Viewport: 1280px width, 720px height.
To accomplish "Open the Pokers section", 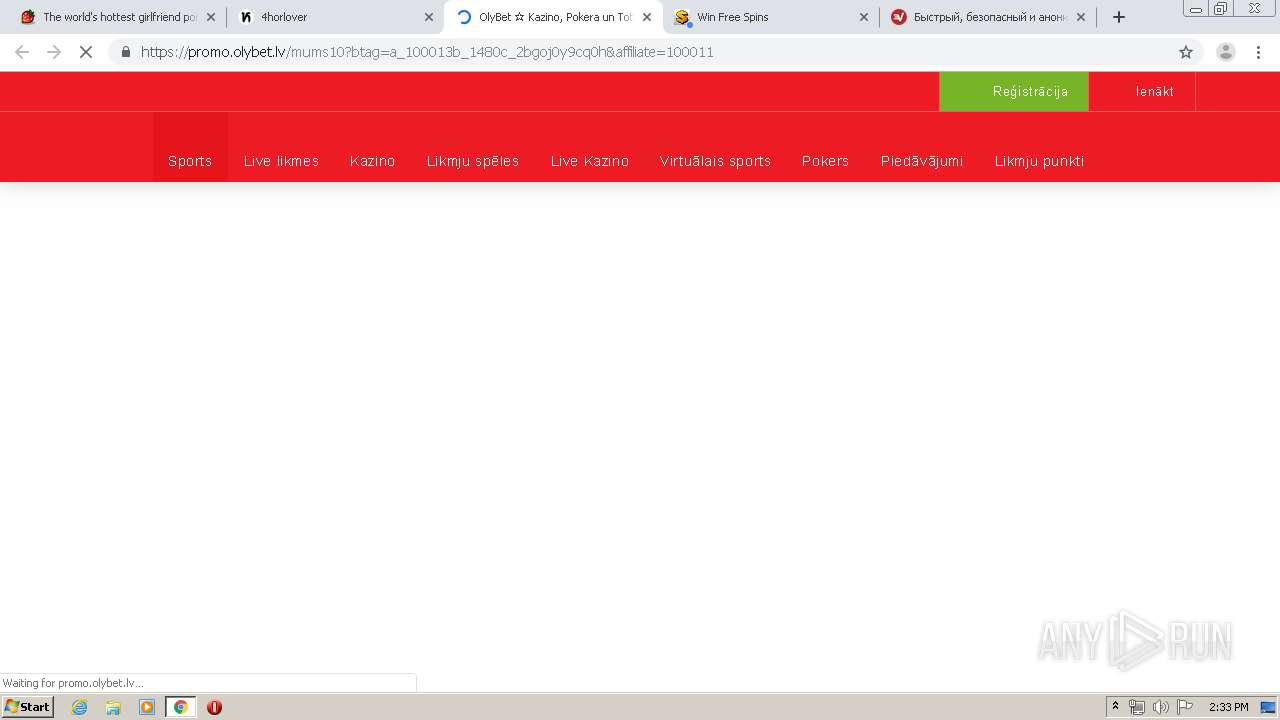I will (825, 161).
